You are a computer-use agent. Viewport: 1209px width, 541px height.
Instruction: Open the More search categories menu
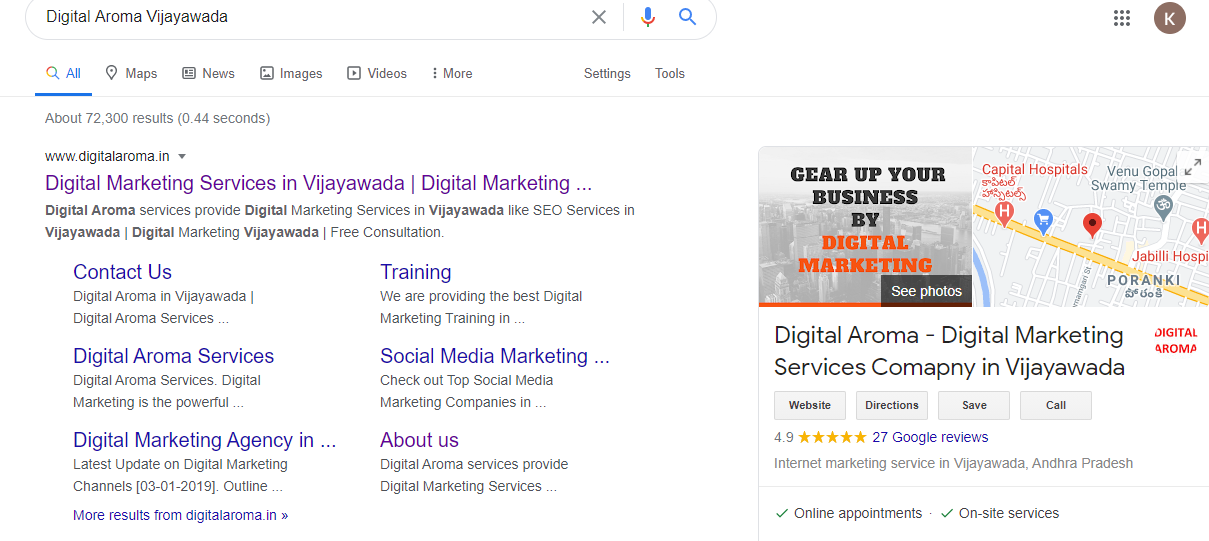coord(451,73)
